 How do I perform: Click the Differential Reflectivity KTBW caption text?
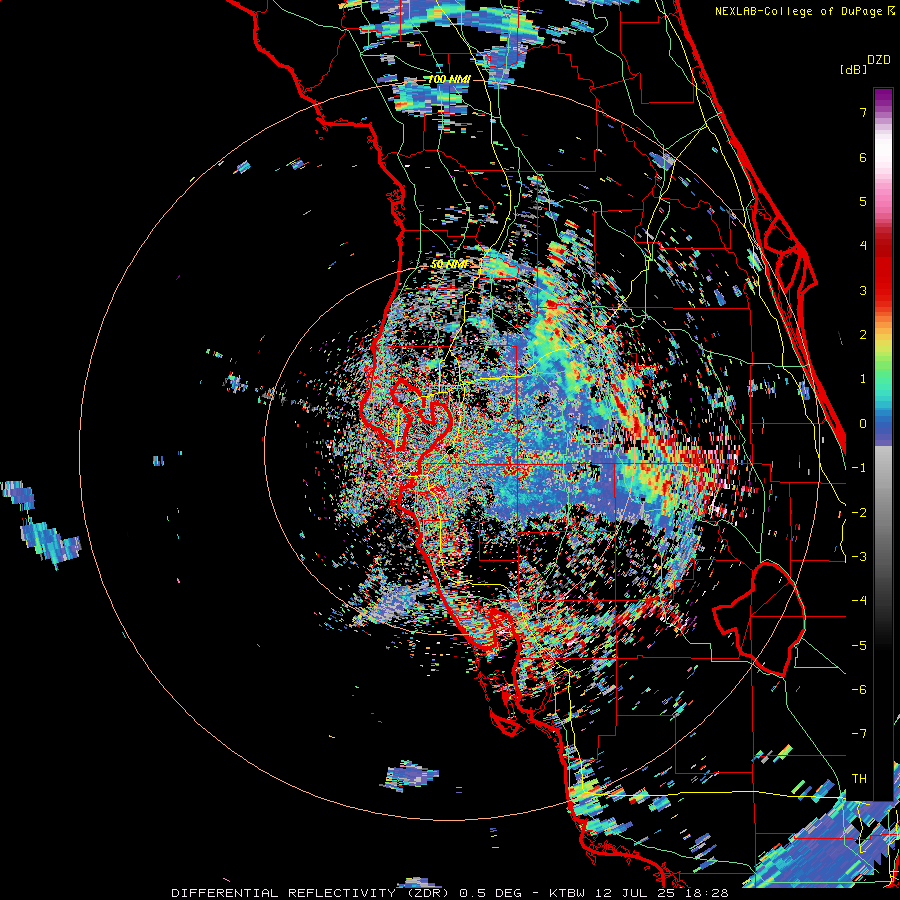point(450,893)
